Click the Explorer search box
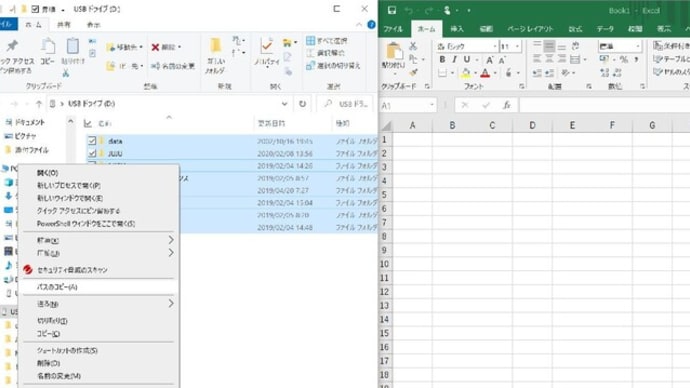 [x=345, y=104]
